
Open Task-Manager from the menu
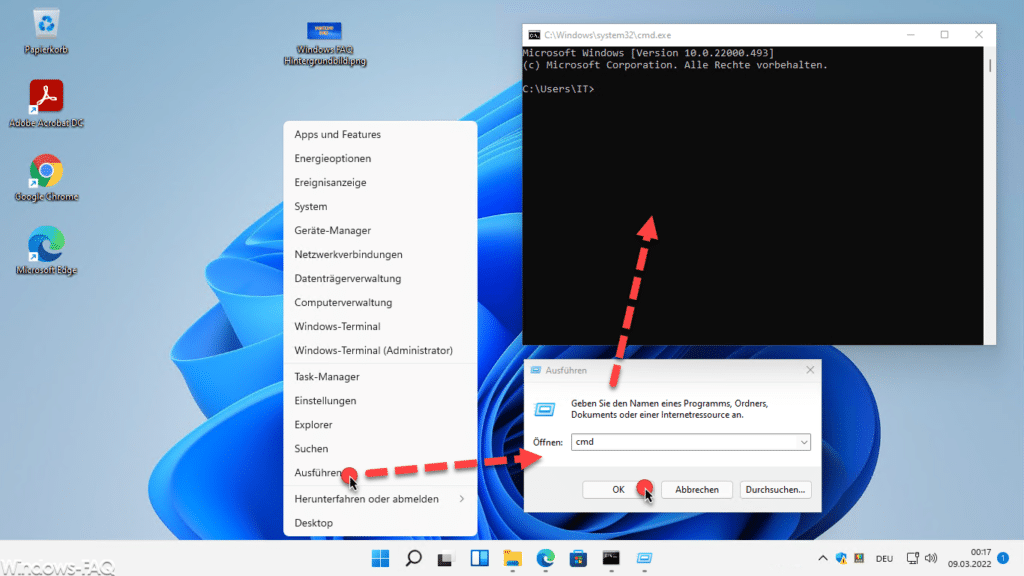click(x=380, y=377)
